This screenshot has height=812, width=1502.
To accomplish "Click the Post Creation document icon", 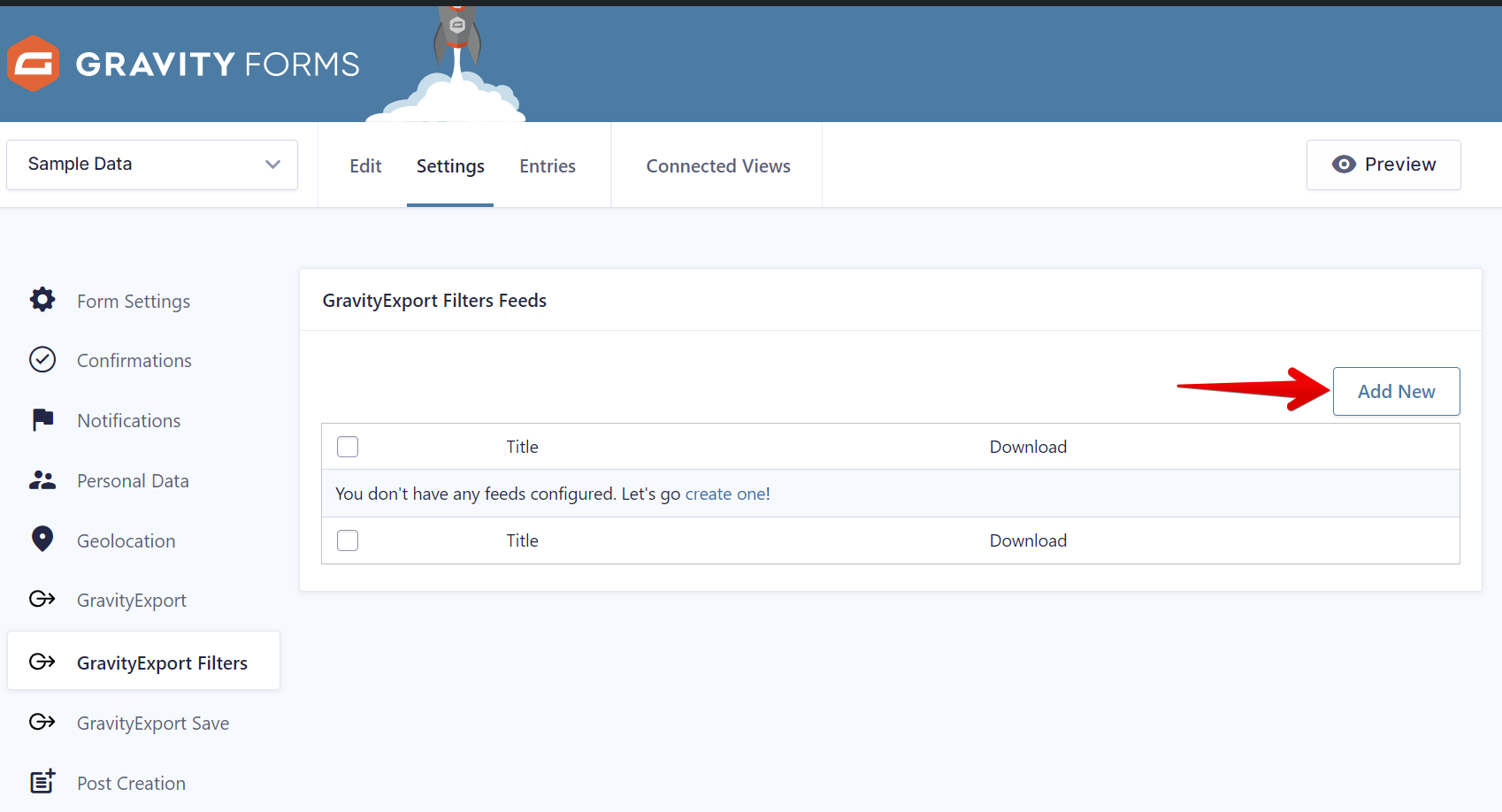I will 42,782.
